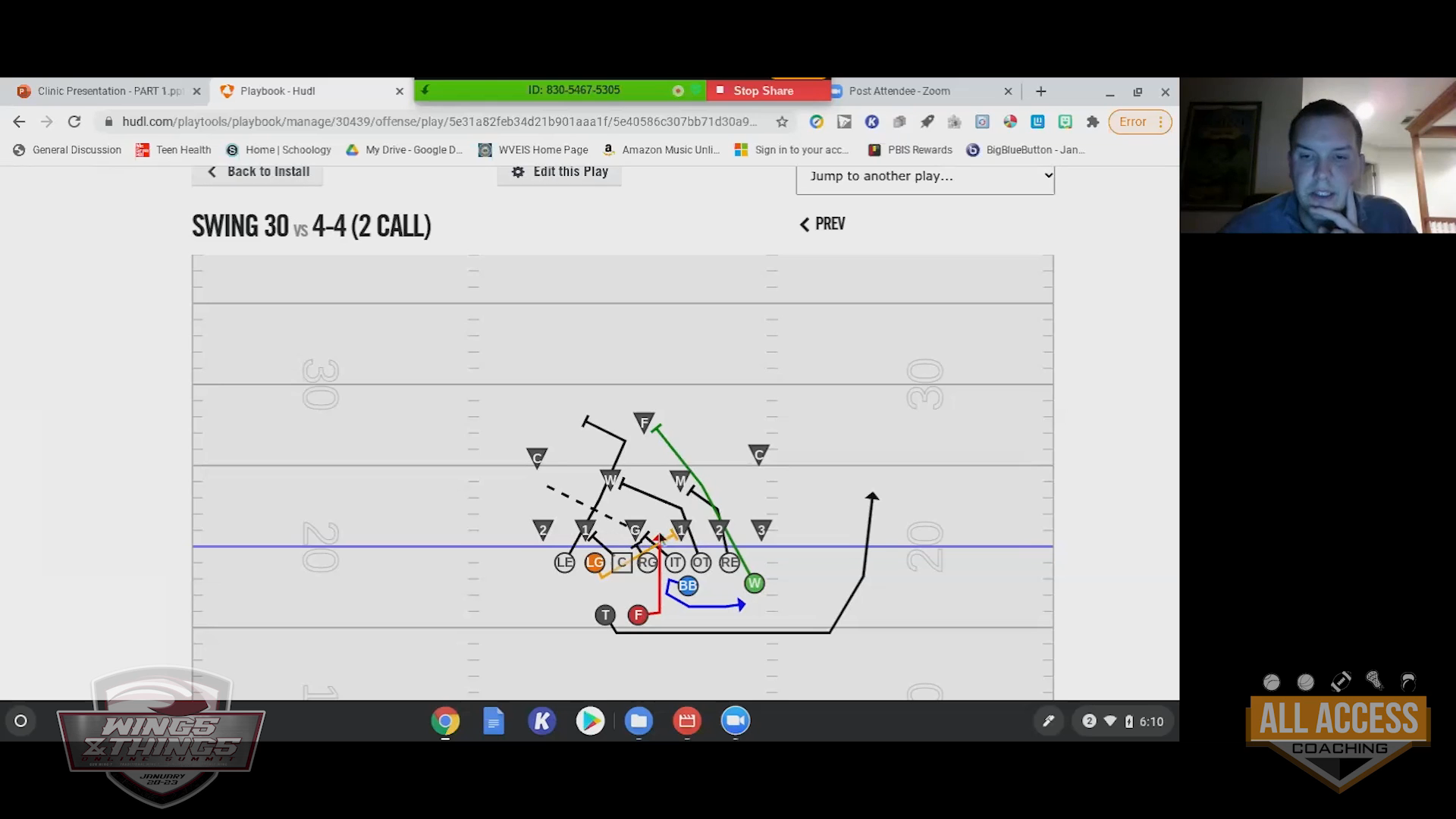Open Play Store from the shelf
This screenshot has width=1456, height=819.
pos(590,721)
